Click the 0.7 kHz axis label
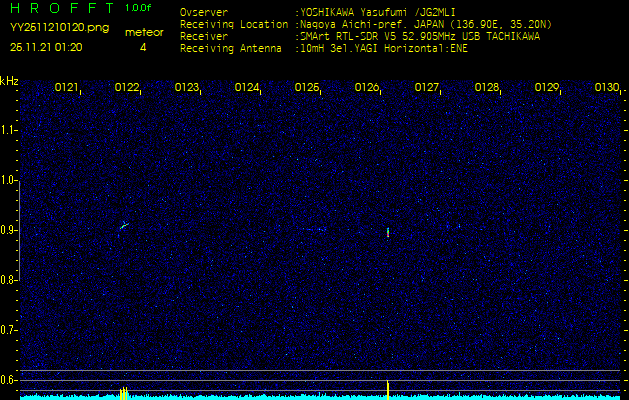The width and height of the screenshot is (629, 400). pos(8,330)
